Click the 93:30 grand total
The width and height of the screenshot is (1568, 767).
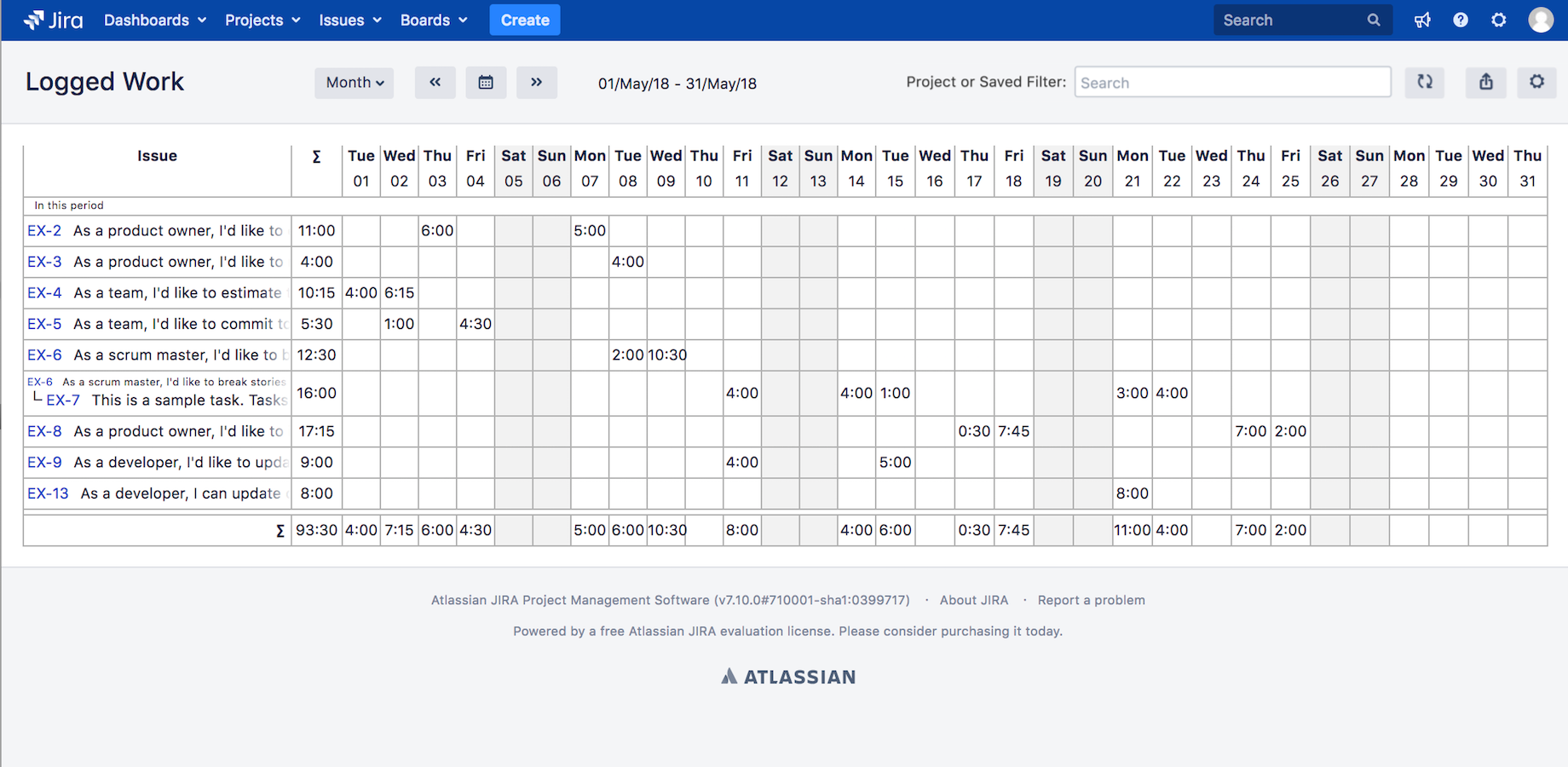coord(316,530)
